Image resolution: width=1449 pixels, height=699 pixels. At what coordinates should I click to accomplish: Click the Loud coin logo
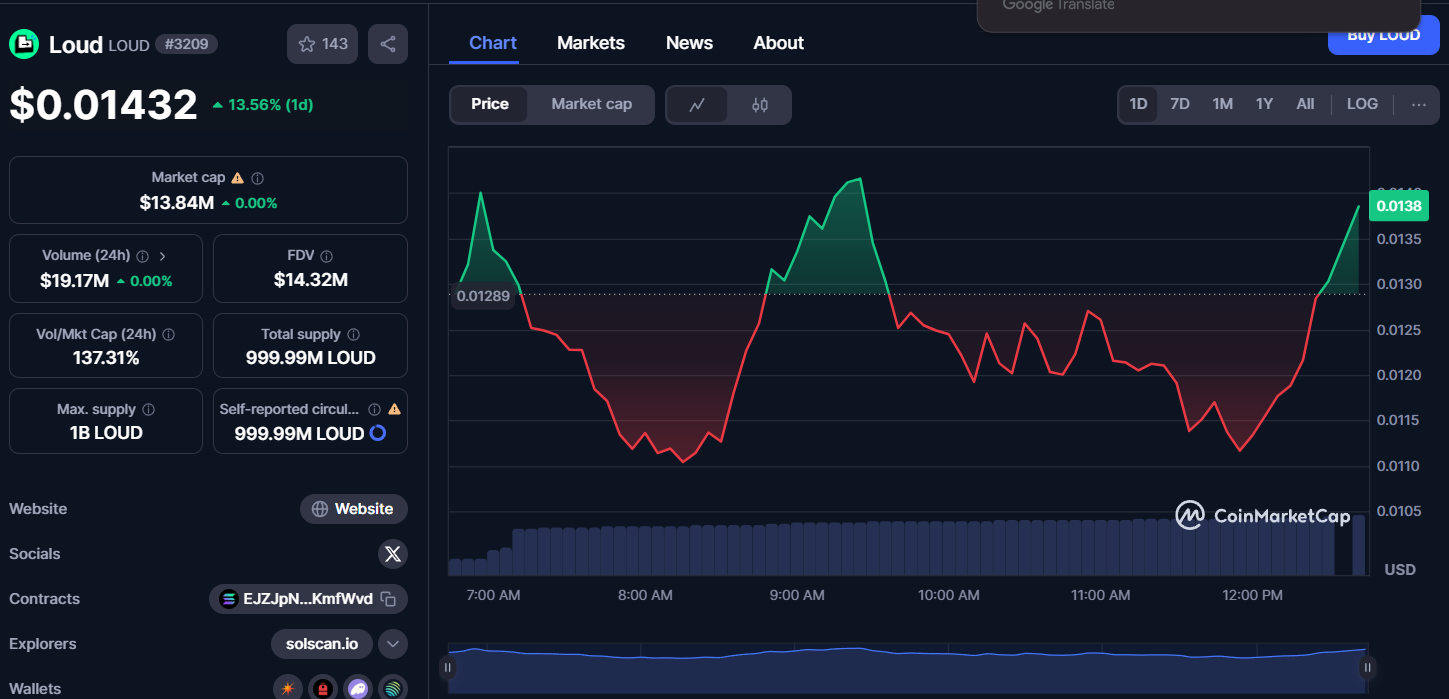[x=24, y=44]
